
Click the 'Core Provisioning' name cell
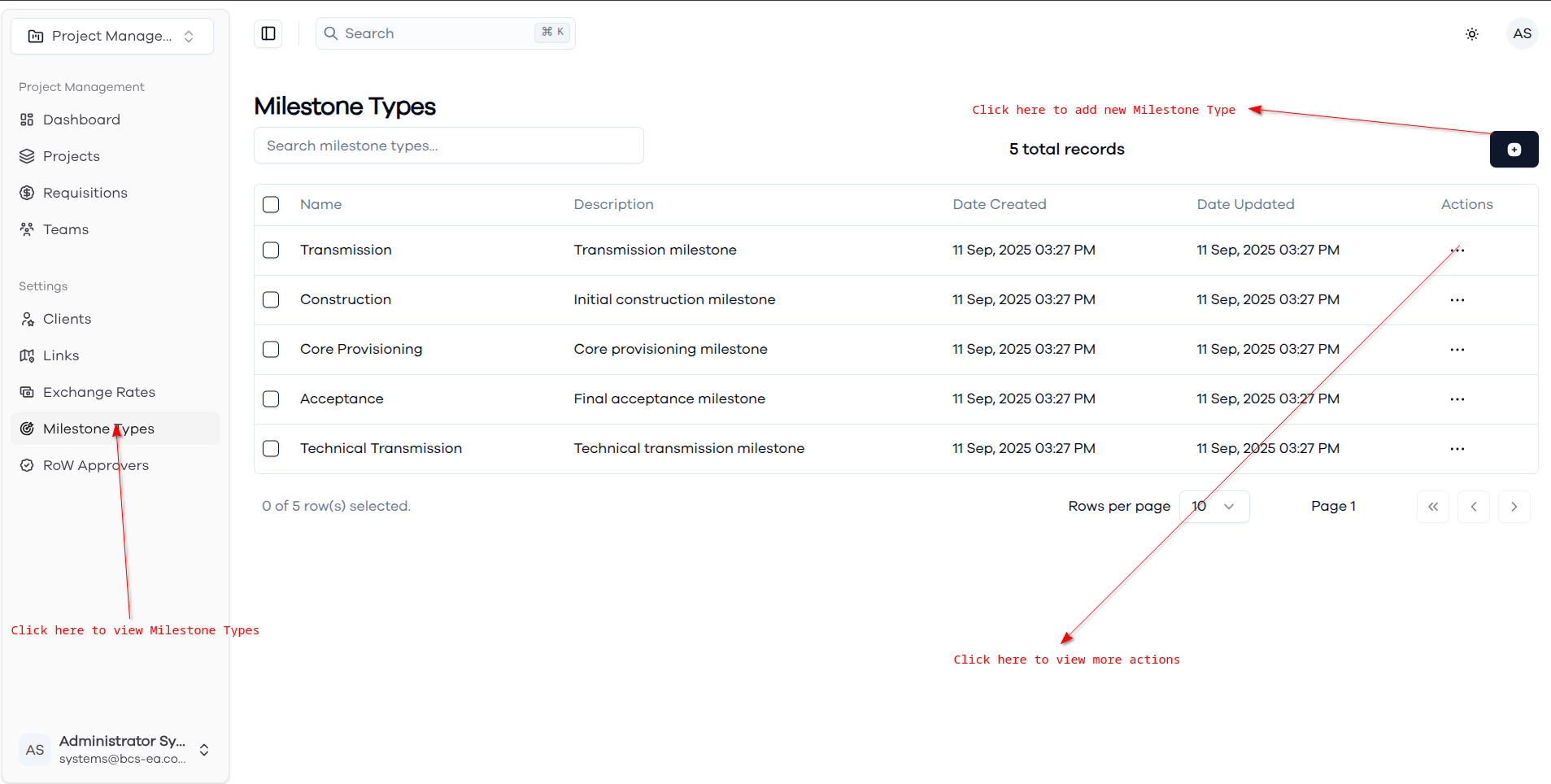click(361, 349)
